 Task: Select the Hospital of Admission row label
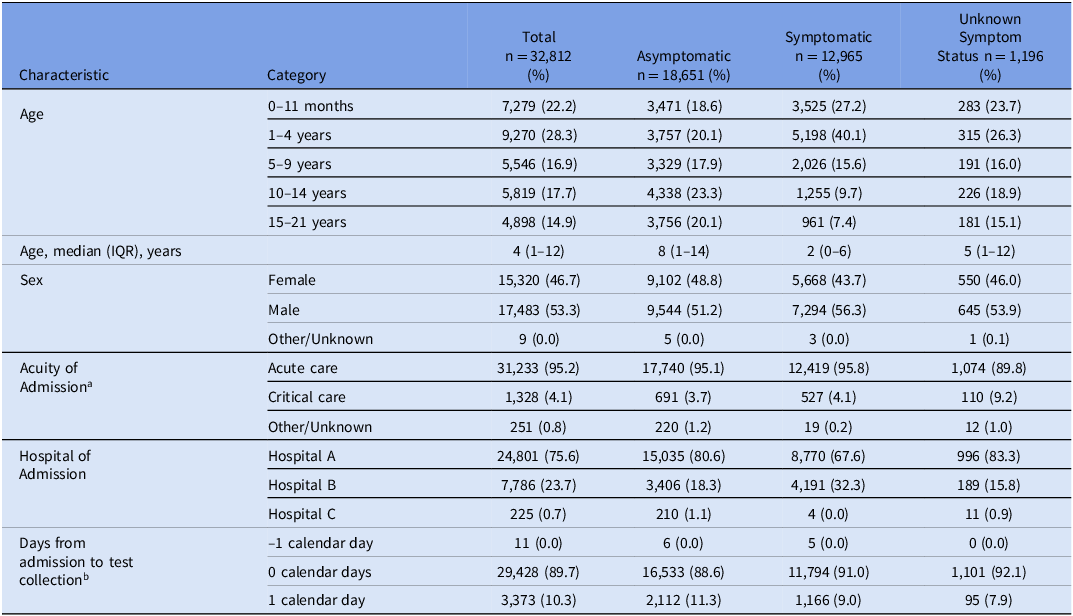(x=55, y=464)
